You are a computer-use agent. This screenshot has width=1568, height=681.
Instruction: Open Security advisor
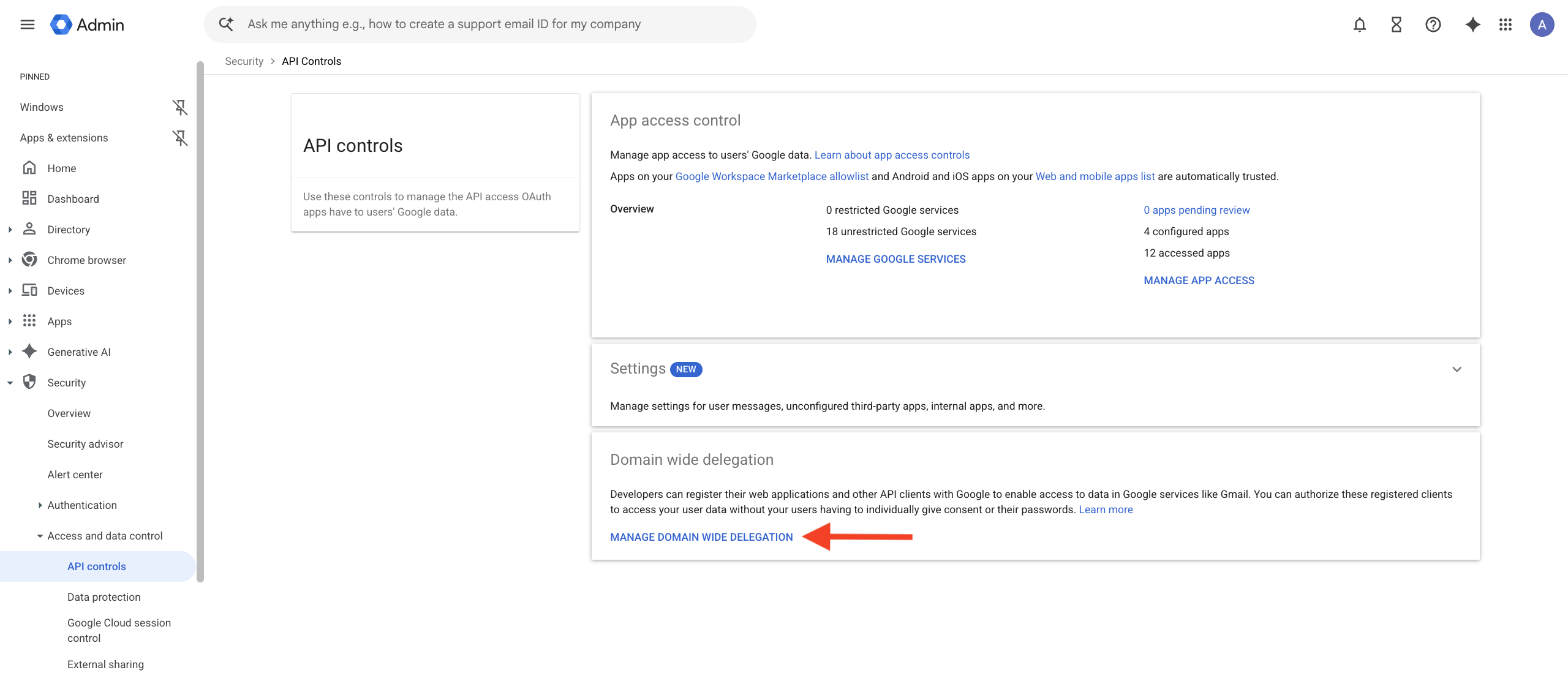point(85,444)
